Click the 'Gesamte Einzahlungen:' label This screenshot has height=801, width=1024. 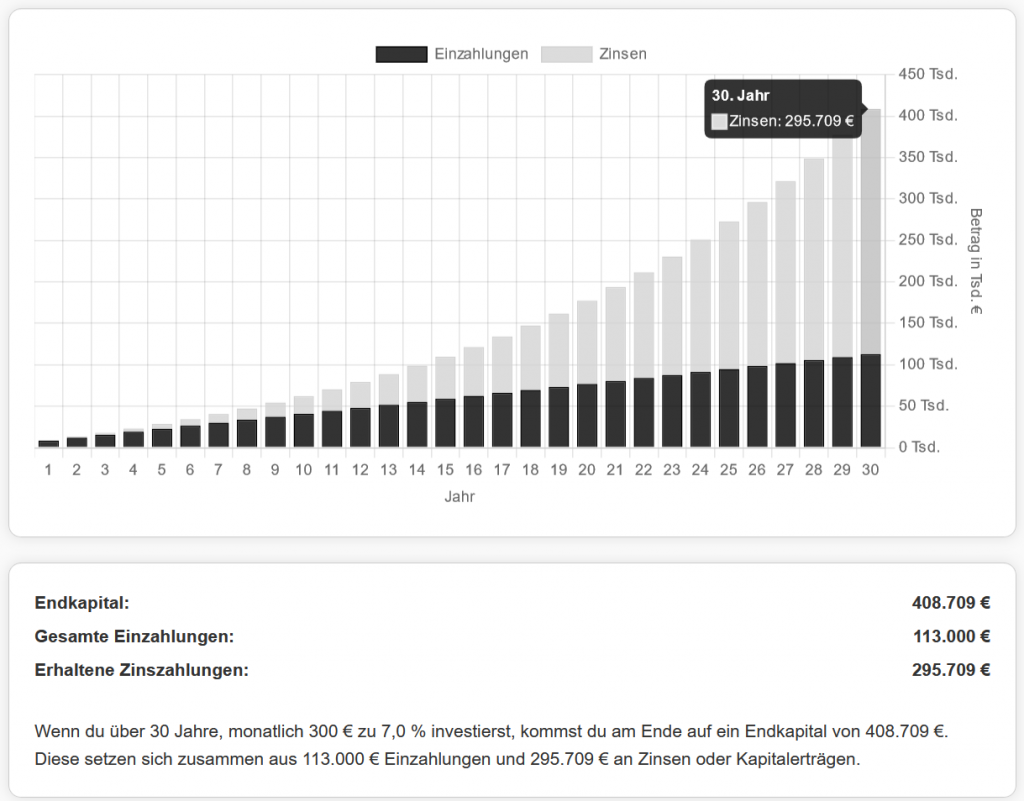135,636
